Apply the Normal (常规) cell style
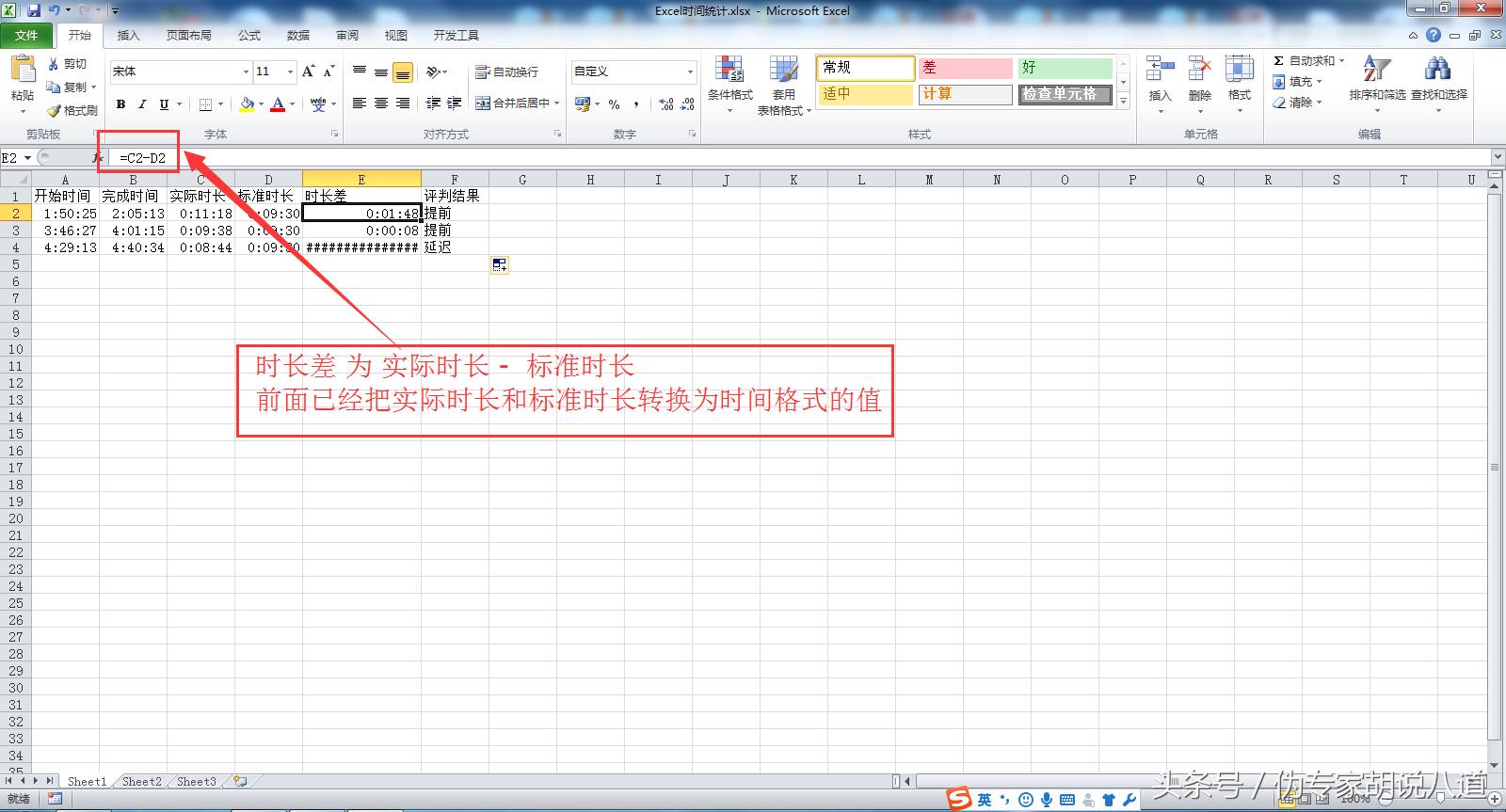 866,68
